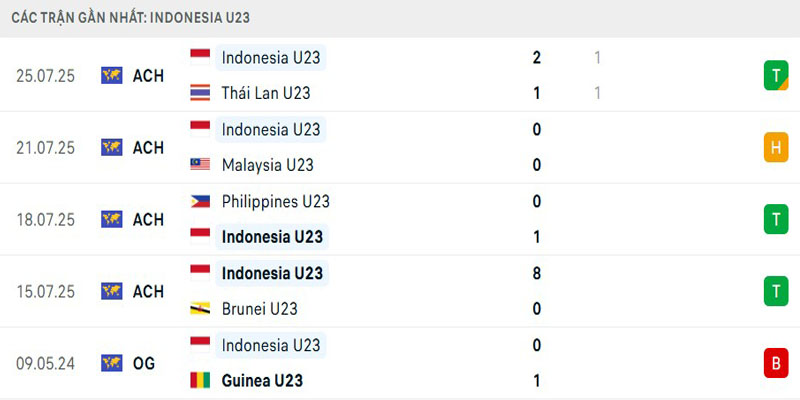The width and height of the screenshot is (800, 400).
Task: Click the ACH competition label for 18.07.25
Action: pyautogui.click(x=148, y=219)
